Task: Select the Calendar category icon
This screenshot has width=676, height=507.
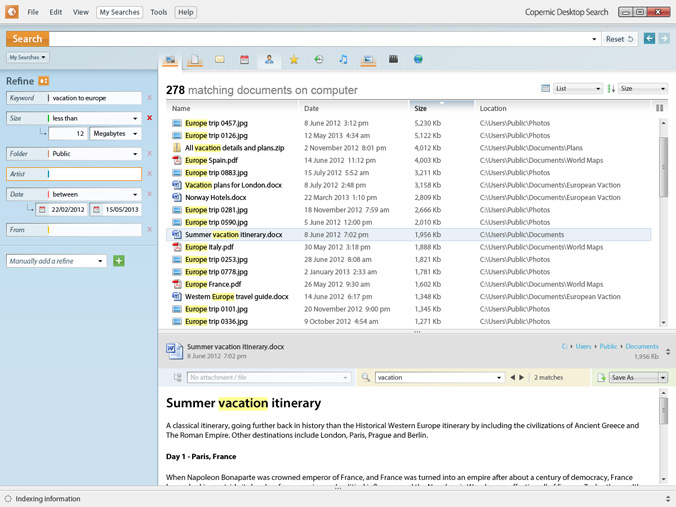Action: tap(244, 60)
